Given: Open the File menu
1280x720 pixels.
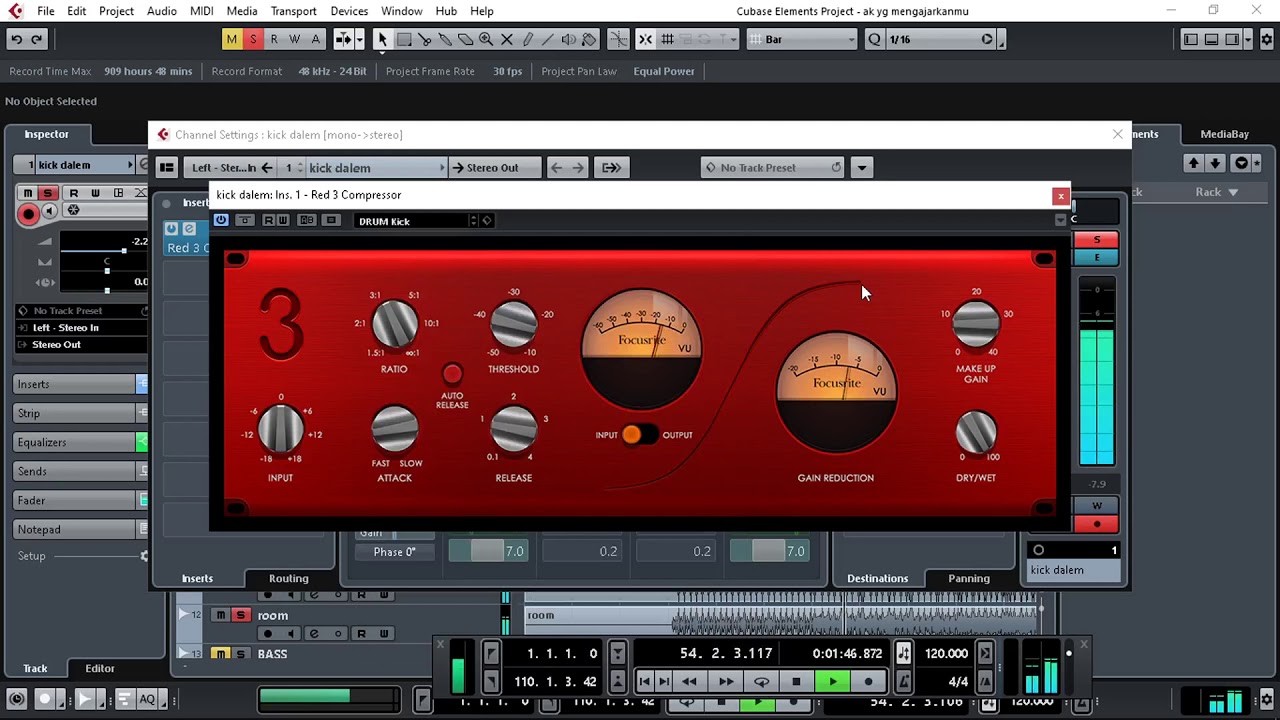Looking at the screenshot, I should tap(45, 11).
